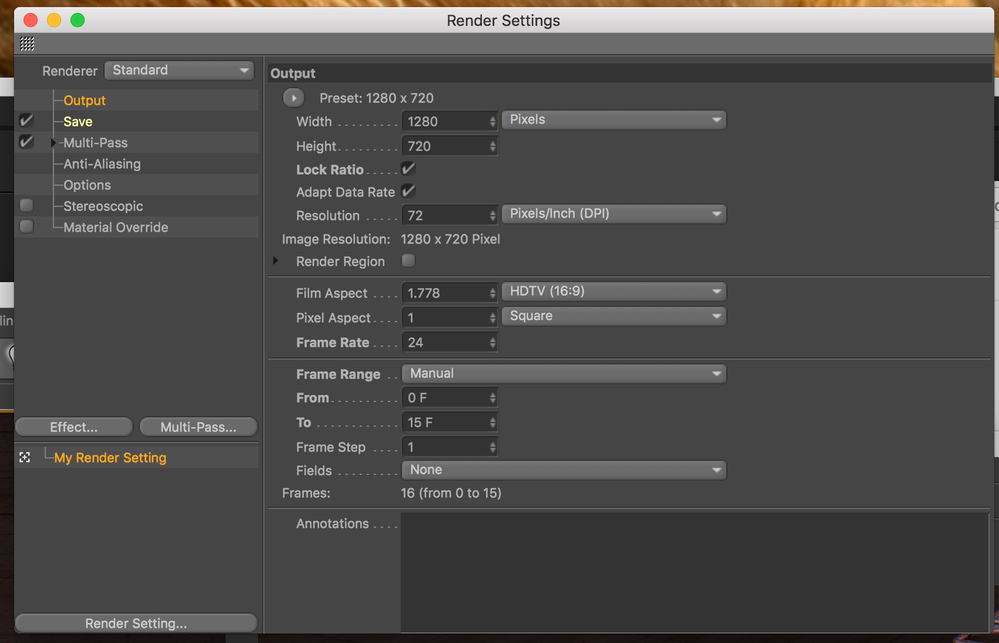This screenshot has width=999, height=643.
Task: Zoom the window with green button
Action: [78, 20]
